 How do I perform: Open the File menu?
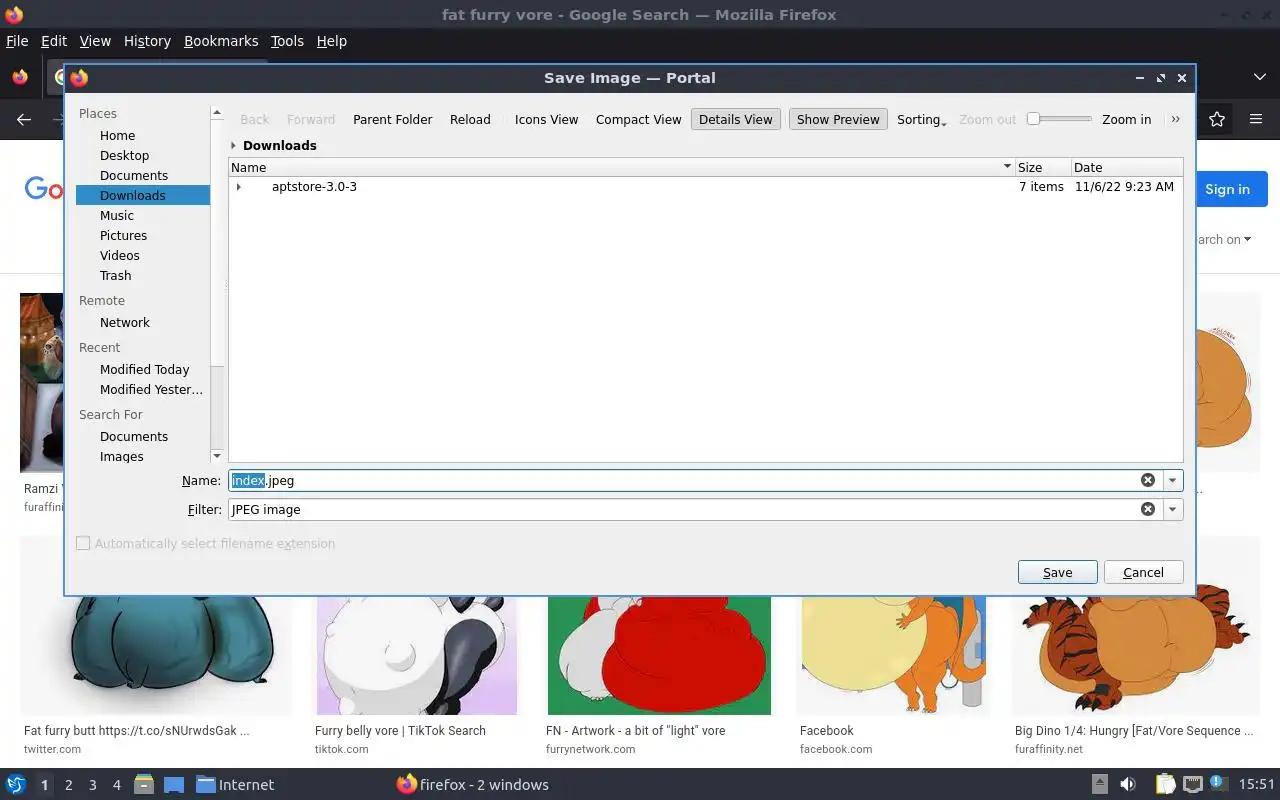(x=17, y=41)
